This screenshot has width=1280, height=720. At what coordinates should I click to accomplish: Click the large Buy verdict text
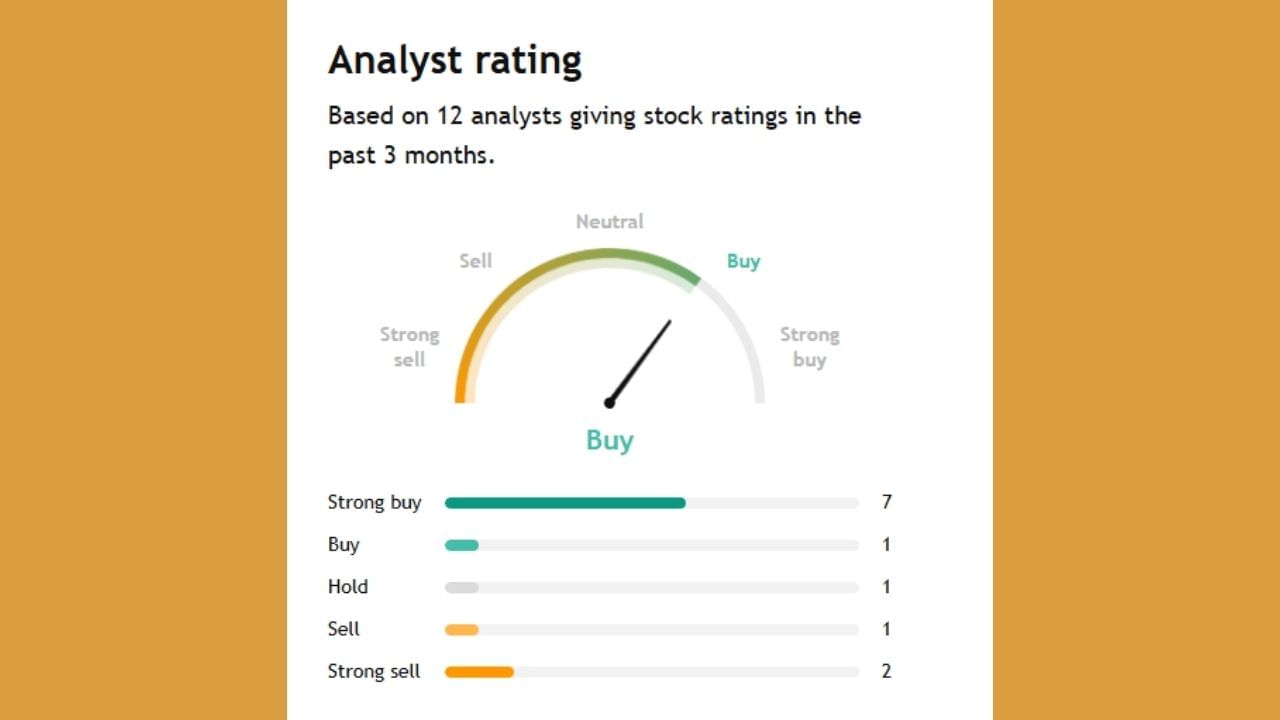[609, 440]
